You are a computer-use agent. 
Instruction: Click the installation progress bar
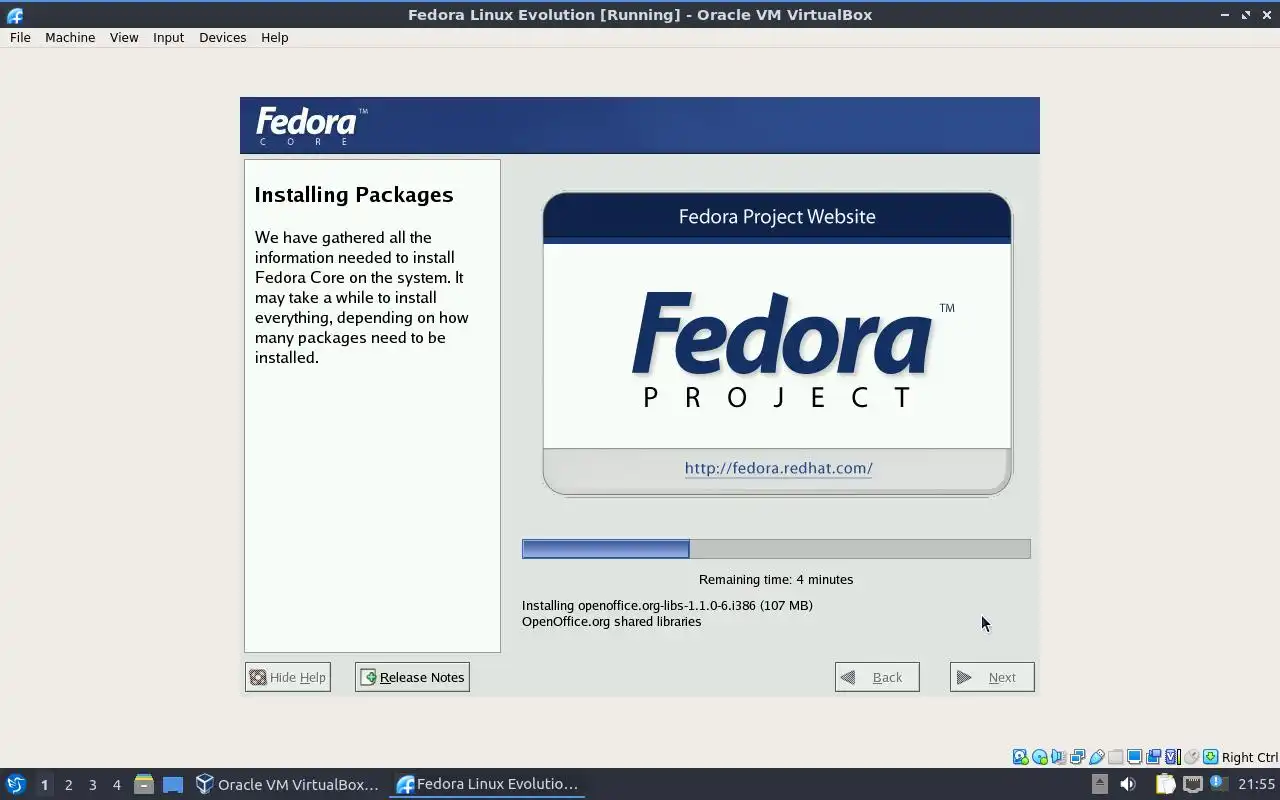776,548
